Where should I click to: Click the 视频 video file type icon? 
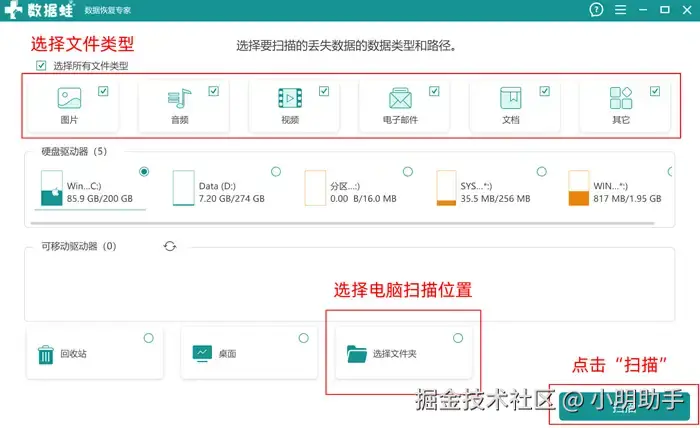click(290, 98)
